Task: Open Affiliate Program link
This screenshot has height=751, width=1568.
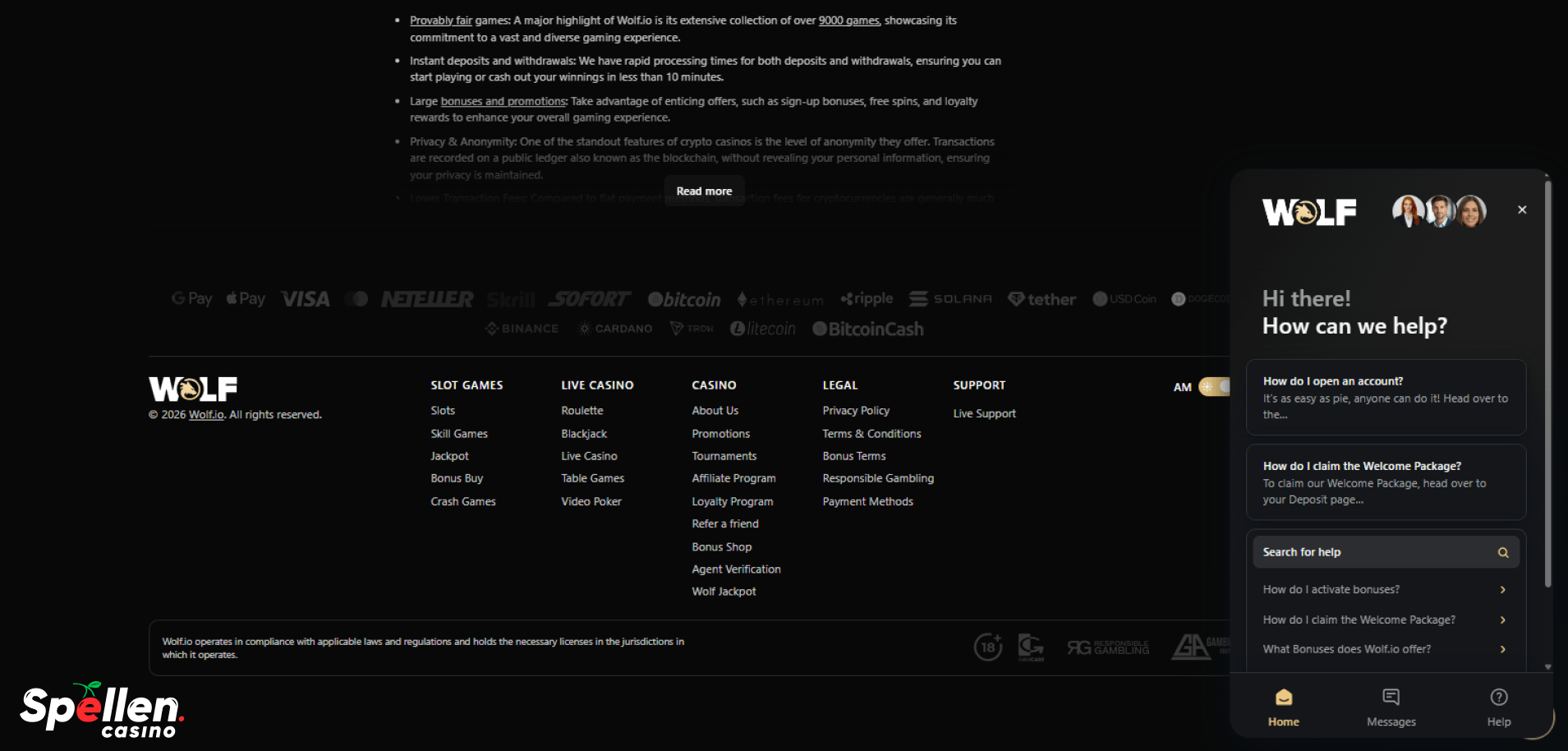Action: point(733,478)
